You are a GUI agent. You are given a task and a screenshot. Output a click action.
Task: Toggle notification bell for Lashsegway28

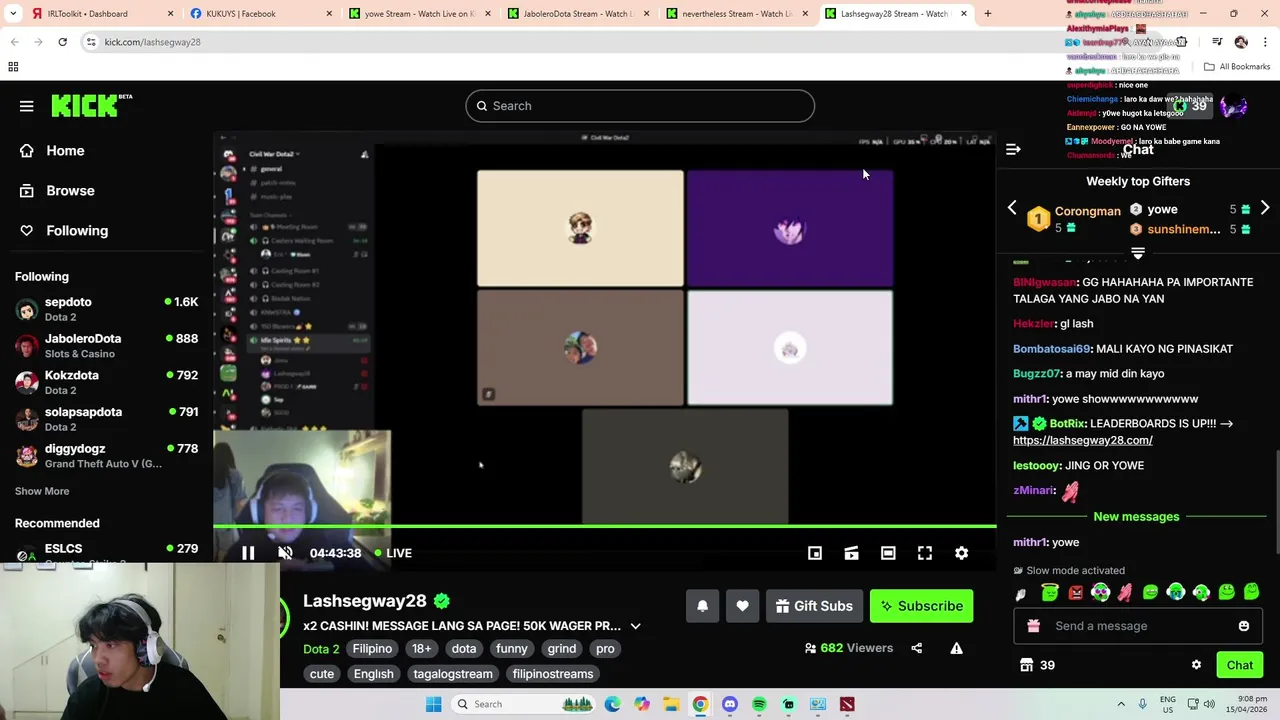pos(702,606)
